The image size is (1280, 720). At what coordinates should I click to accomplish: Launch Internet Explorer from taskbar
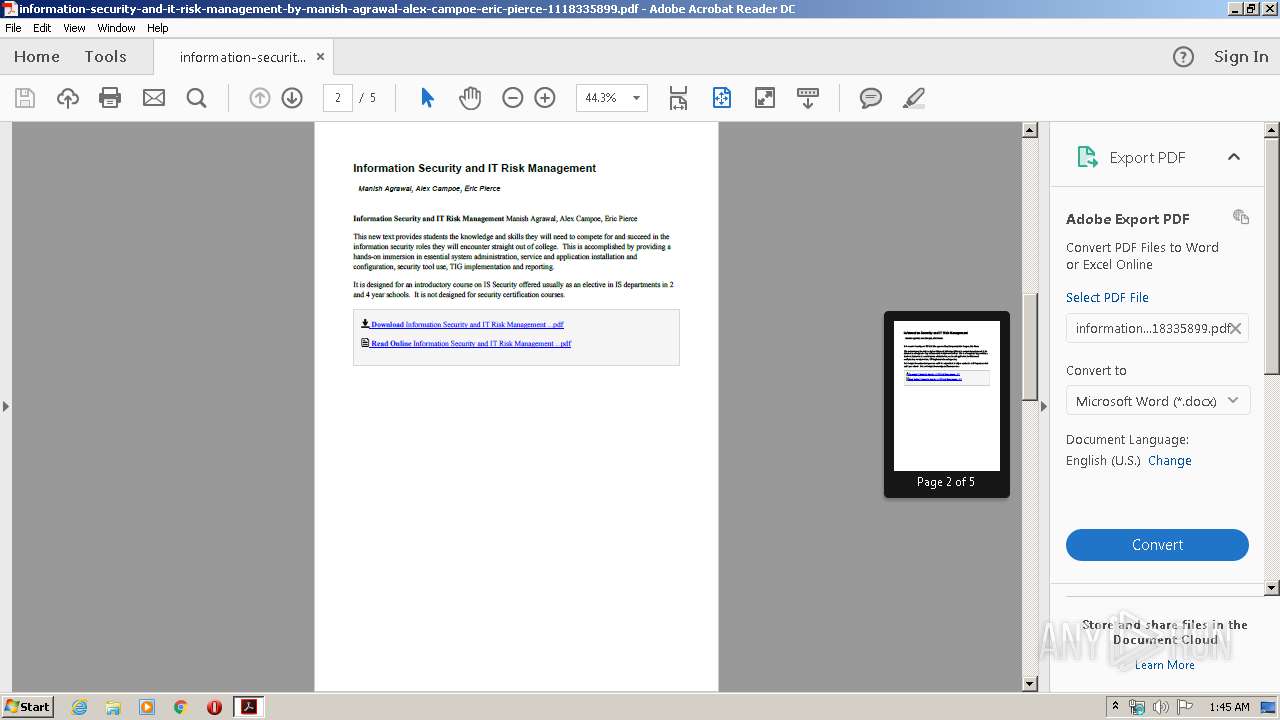click(x=79, y=707)
